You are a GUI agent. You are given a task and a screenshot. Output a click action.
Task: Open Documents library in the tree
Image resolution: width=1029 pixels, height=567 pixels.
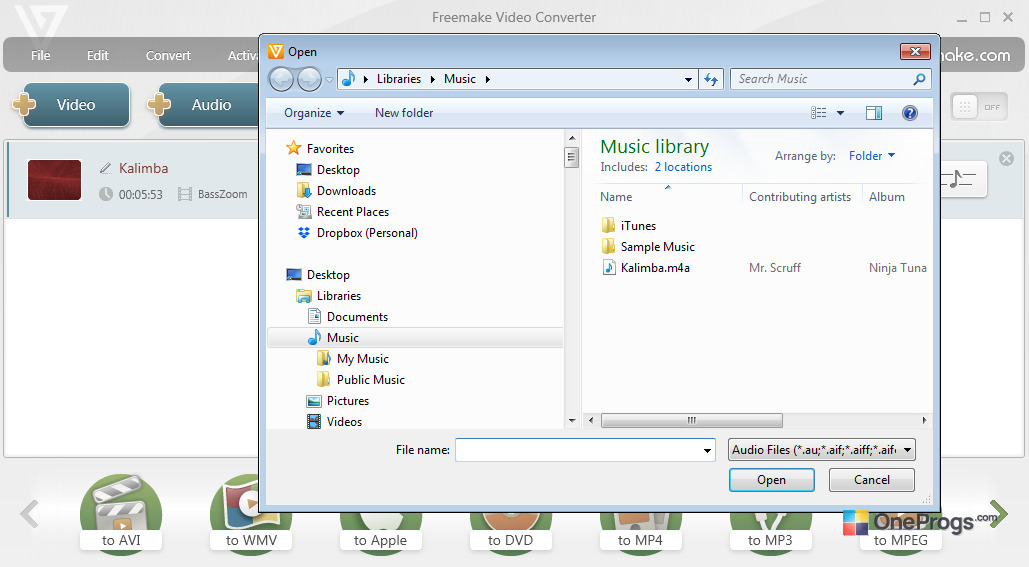coord(357,316)
